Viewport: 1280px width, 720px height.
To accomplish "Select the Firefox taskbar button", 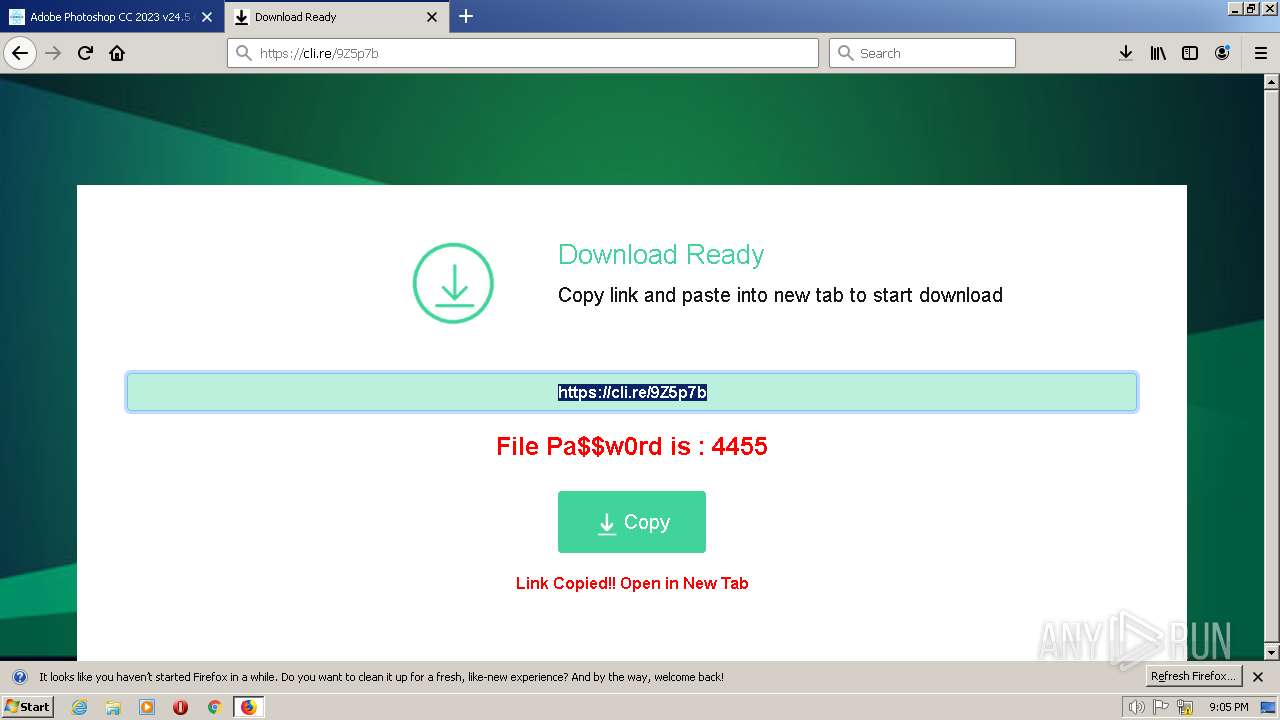I will coord(248,707).
